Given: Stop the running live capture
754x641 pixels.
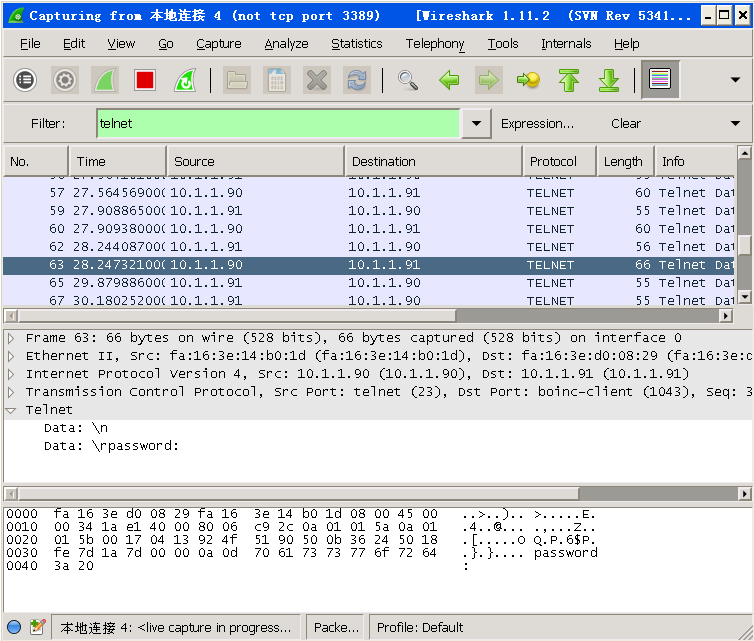Looking at the screenshot, I should (x=145, y=80).
